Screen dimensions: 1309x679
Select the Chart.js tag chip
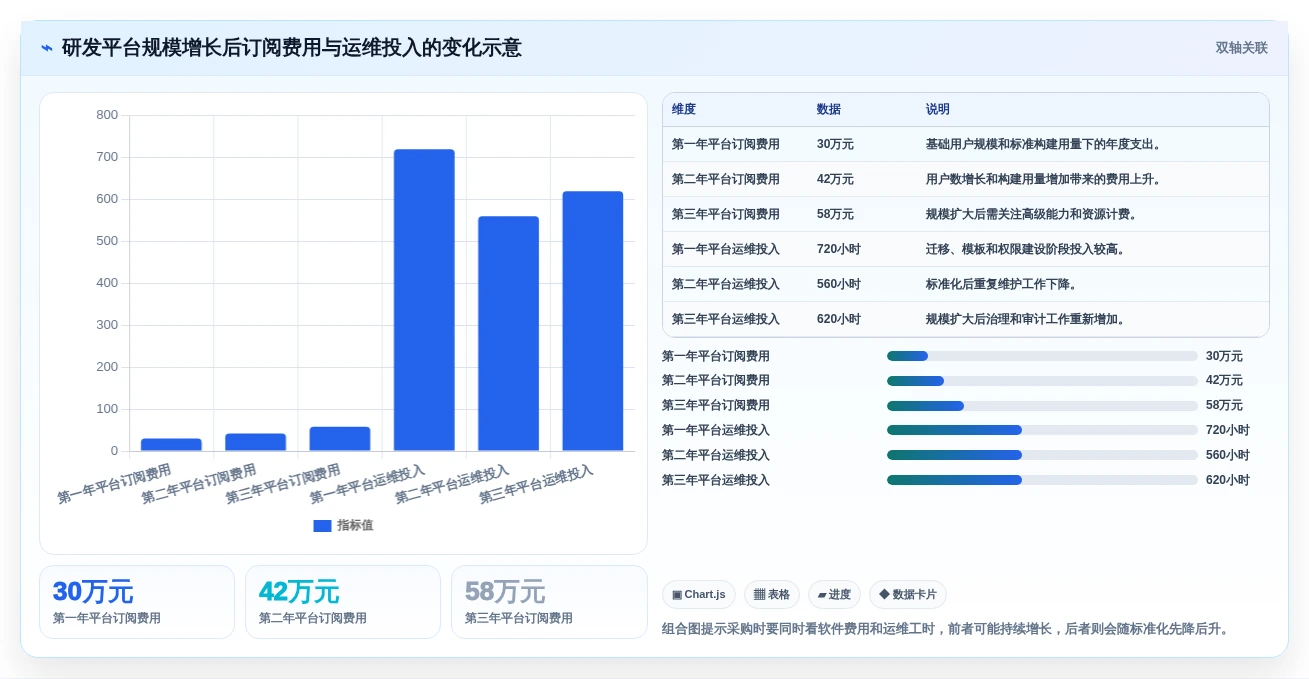pos(698,594)
